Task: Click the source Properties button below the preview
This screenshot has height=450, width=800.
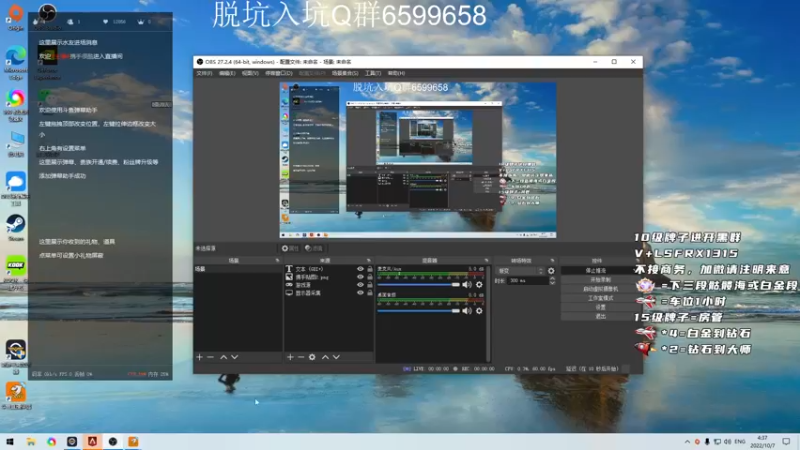Action: [x=290, y=248]
